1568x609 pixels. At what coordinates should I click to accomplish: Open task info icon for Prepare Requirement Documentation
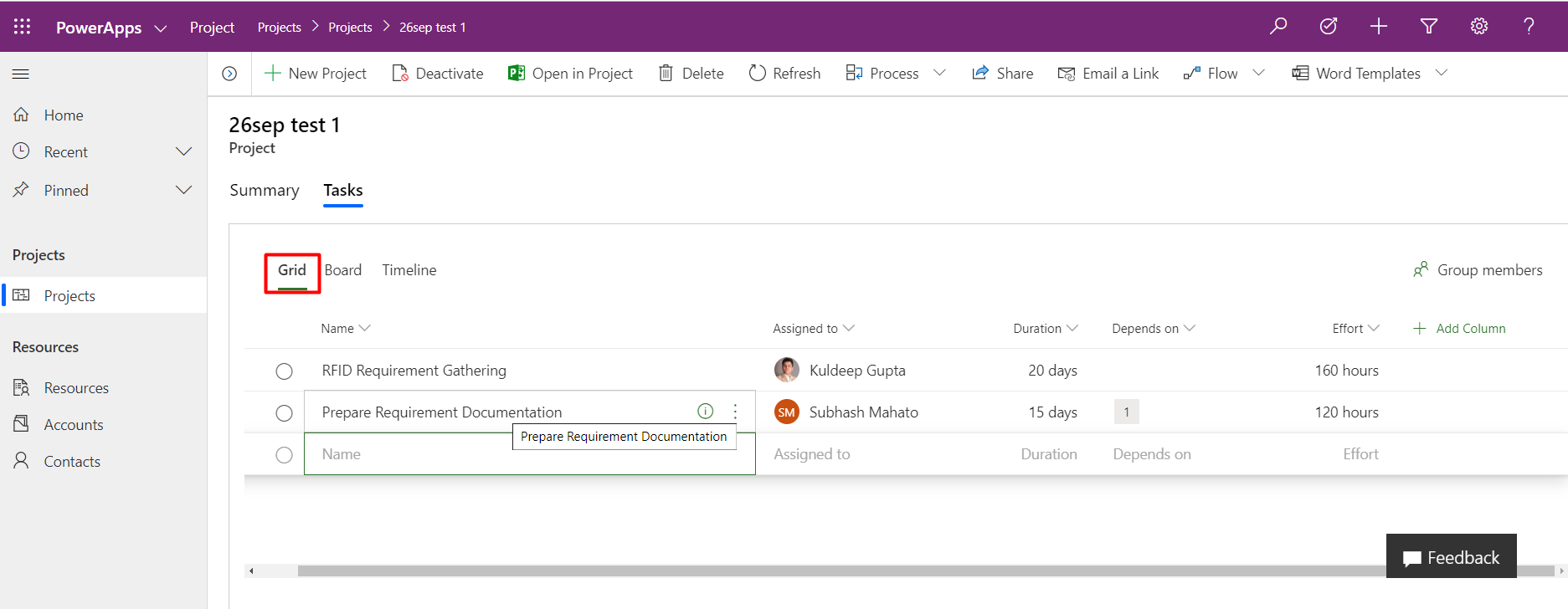pyautogui.click(x=706, y=411)
